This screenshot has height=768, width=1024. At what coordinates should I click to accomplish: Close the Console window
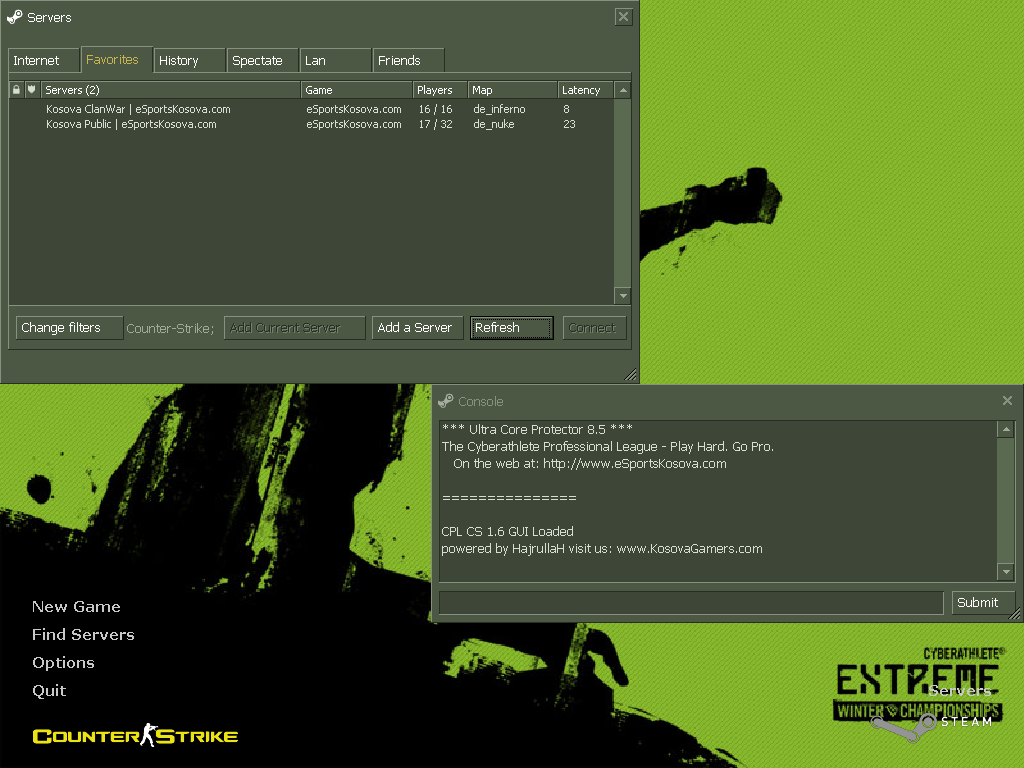click(1007, 401)
